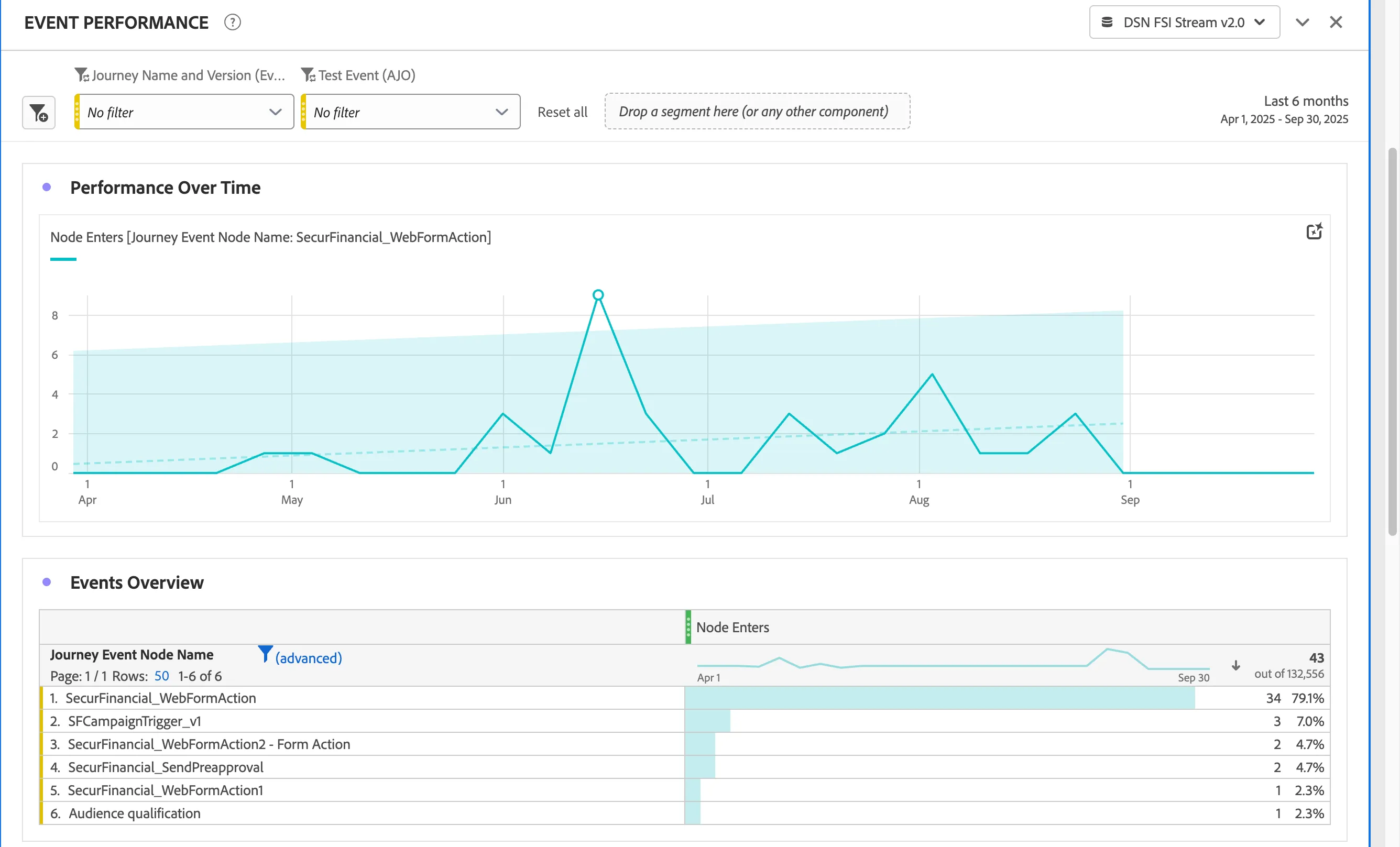Select row SecurFinancial_WebFormAction
Image resolution: width=1400 pixels, height=847 pixels.
click(x=685, y=698)
